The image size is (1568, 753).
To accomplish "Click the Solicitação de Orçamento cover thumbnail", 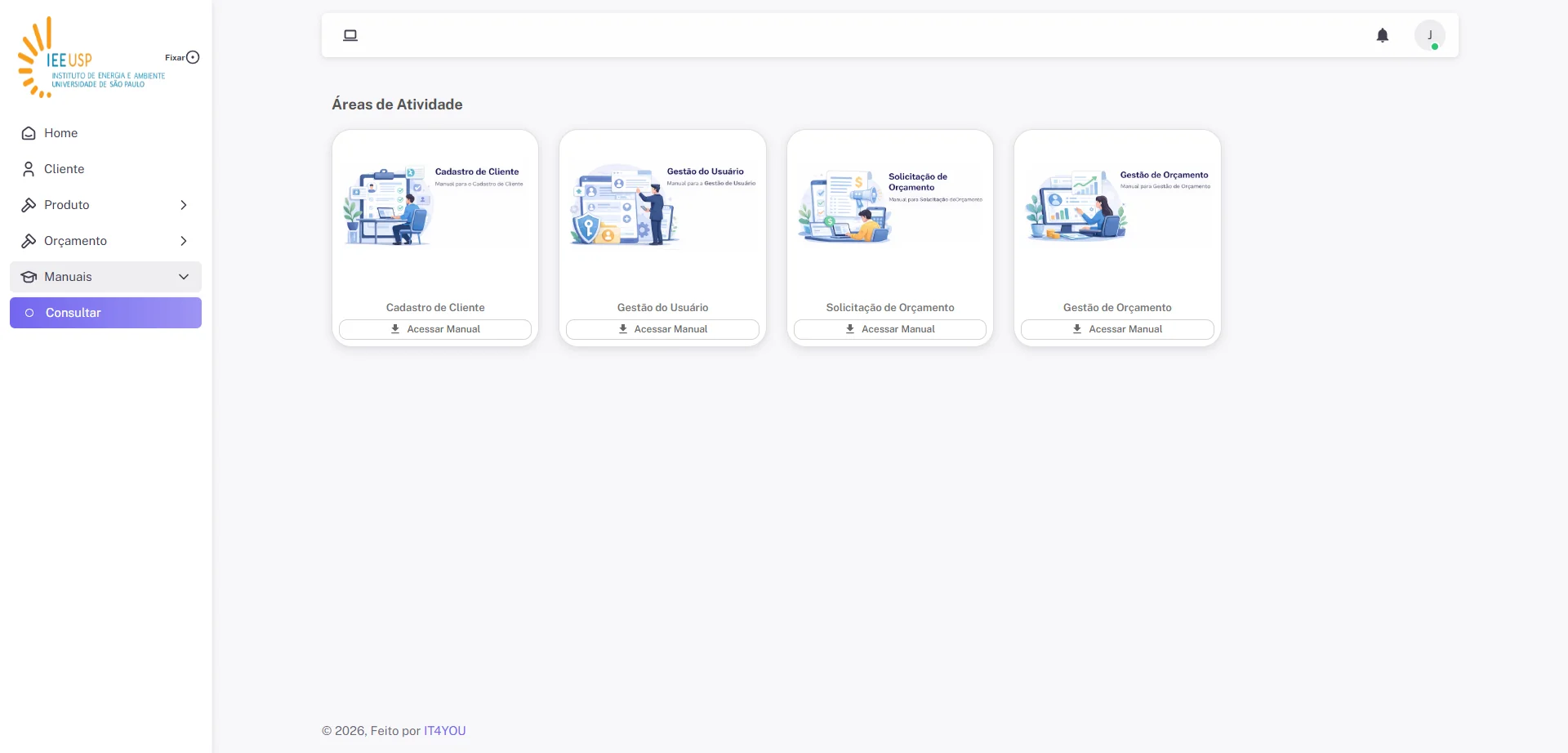I will (890, 207).
